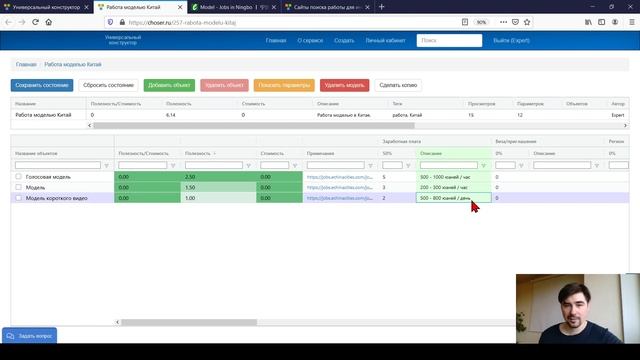The width and height of the screenshot is (640, 360).
Task: Switch to 'Сайты поиска работы' browser tab
Action: [x=327, y=7]
